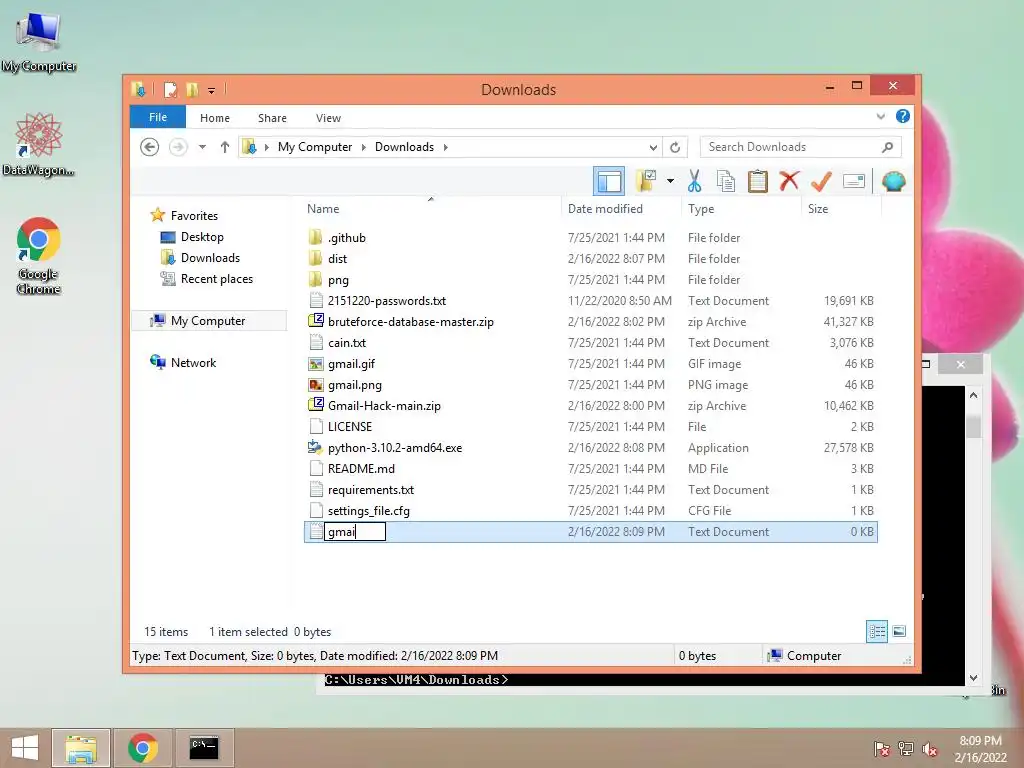Open Explorer help question mark icon
Image resolution: width=1024 pixels, height=768 pixels.
point(903,116)
